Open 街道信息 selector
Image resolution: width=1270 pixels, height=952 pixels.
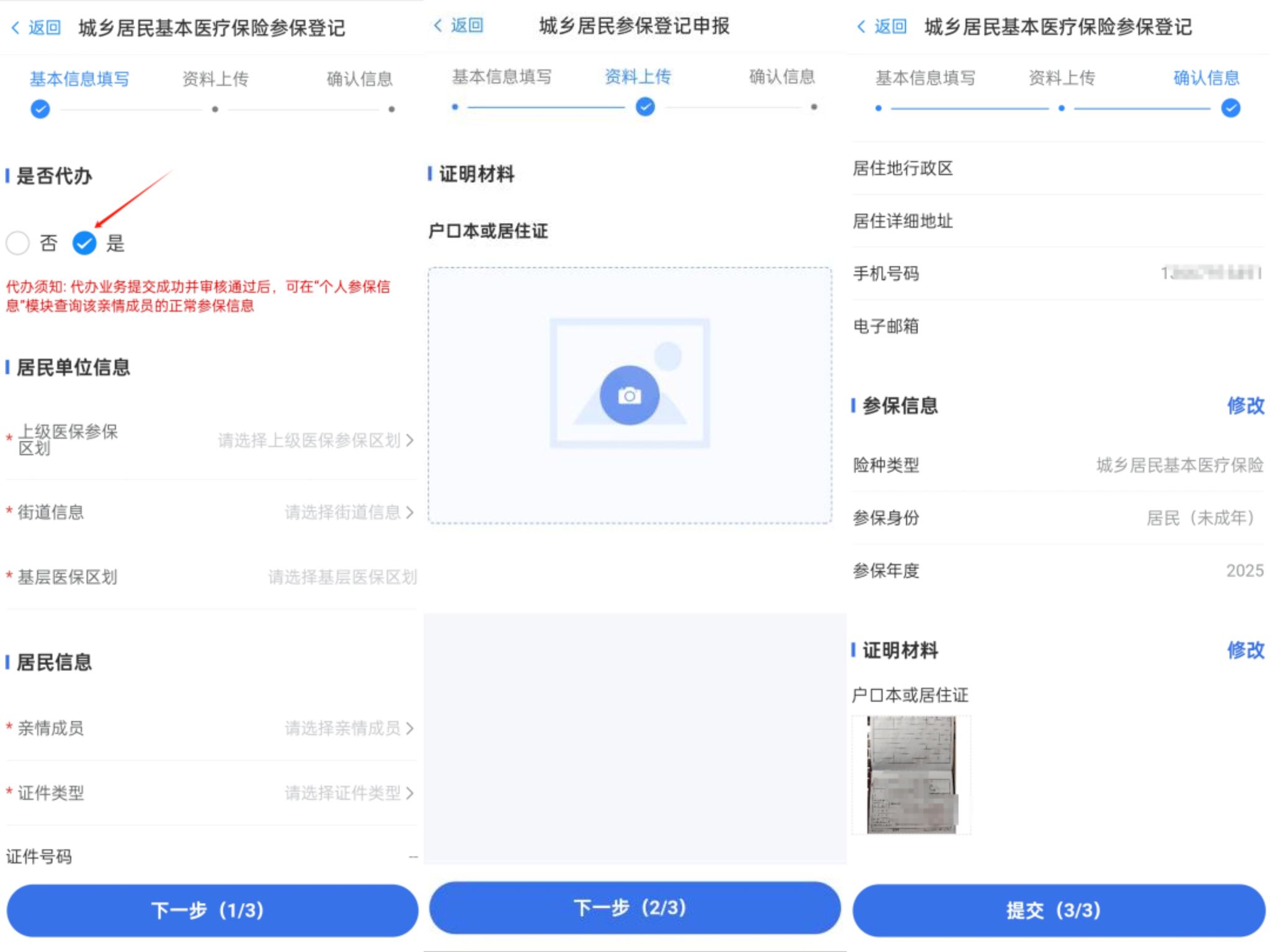(348, 513)
